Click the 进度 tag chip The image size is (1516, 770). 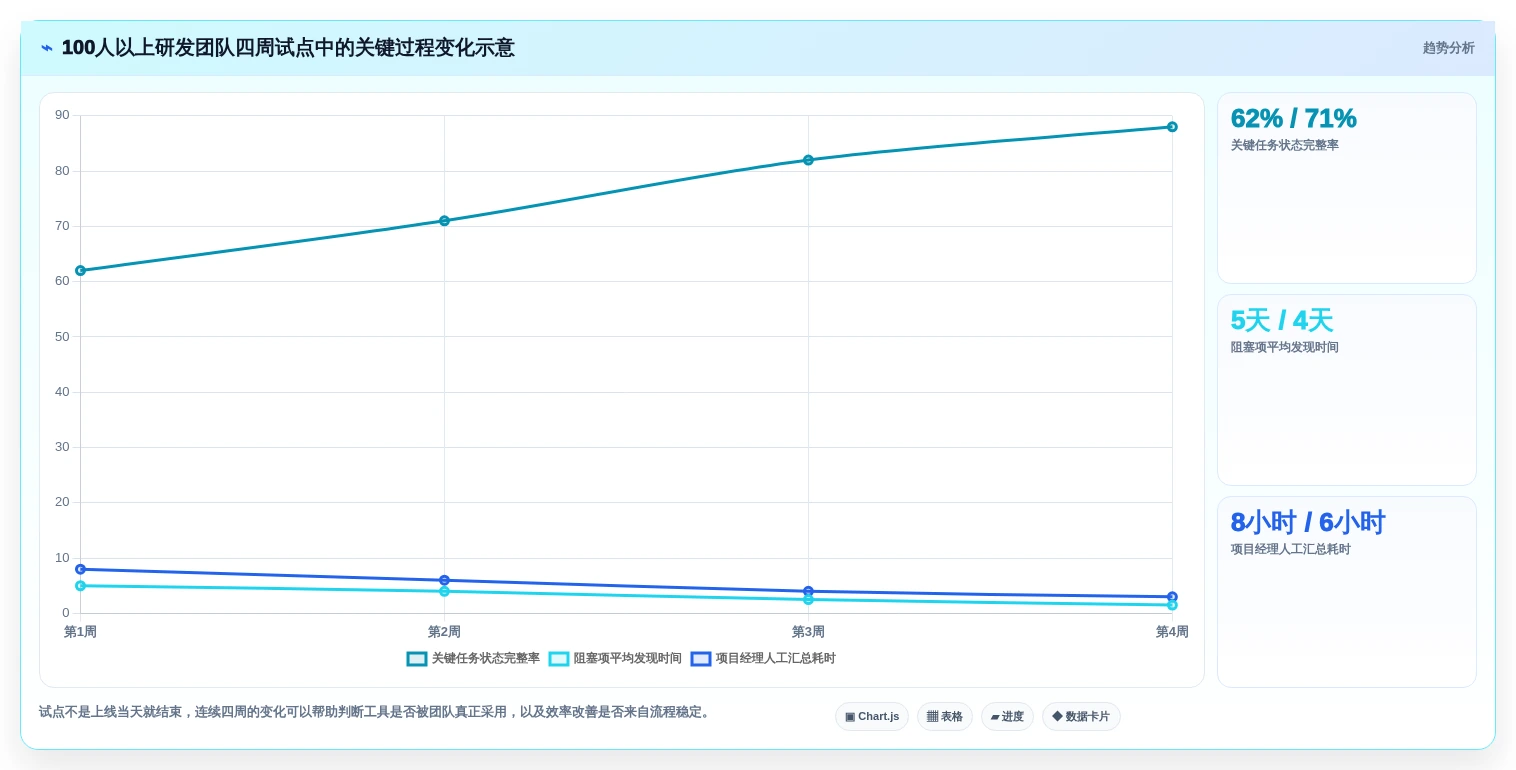[x=1007, y=717]
